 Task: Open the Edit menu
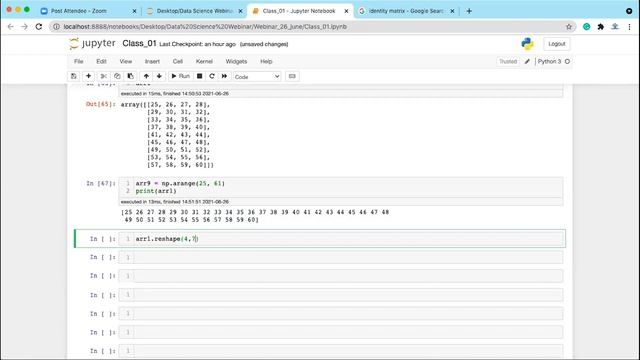pyautogui.click(x=101, y=62)
